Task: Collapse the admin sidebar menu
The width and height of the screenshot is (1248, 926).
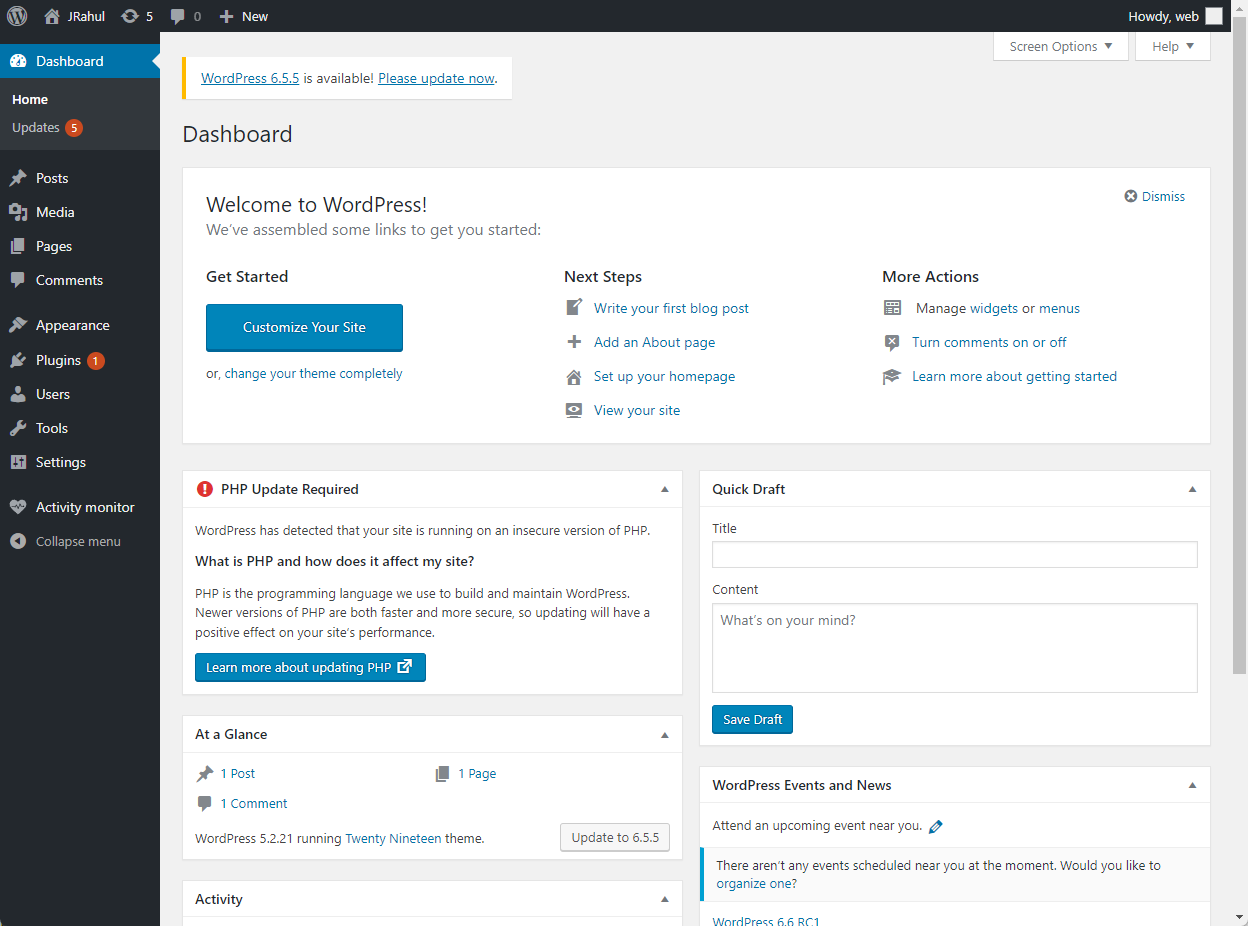Action: pyautogui.click(x=77, y=541)
